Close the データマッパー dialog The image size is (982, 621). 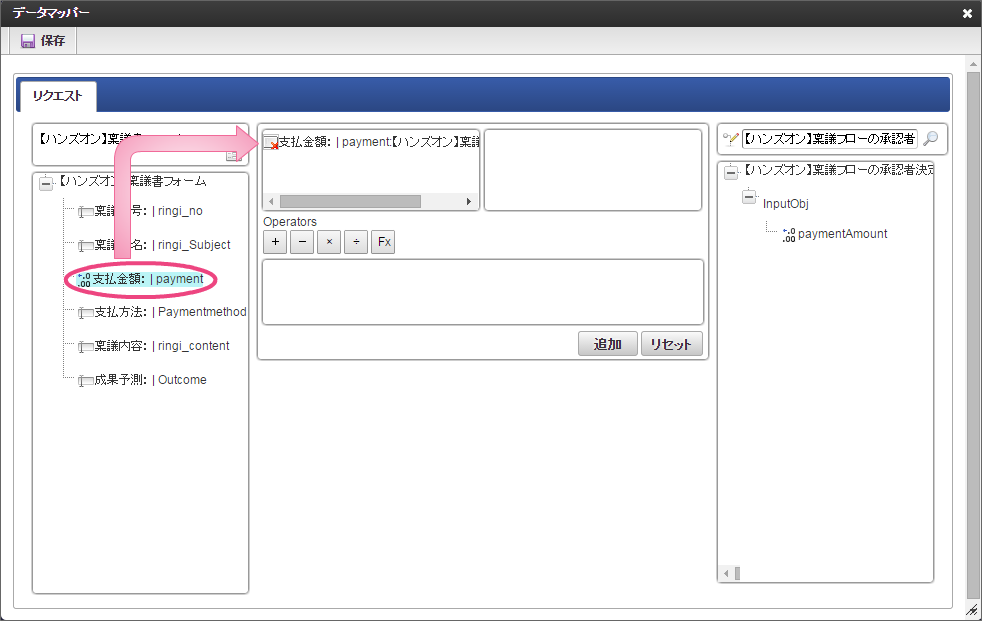click(967, 13)
